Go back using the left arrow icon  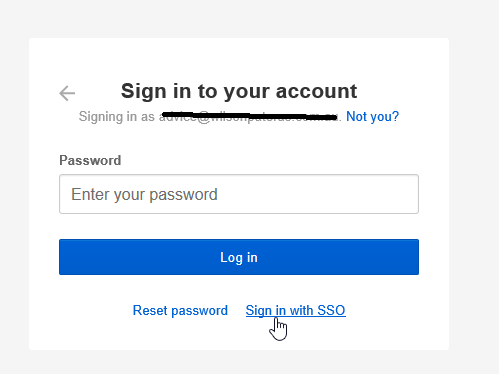67,93
